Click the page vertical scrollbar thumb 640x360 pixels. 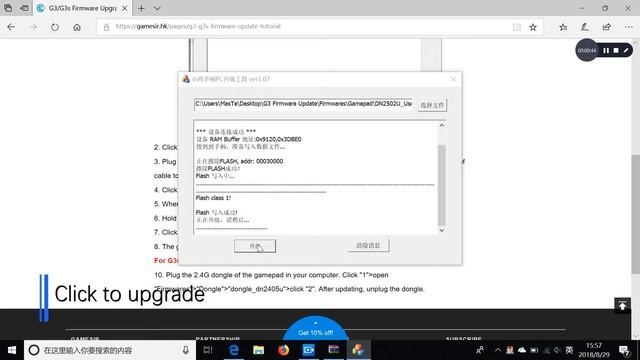[636, 214]
